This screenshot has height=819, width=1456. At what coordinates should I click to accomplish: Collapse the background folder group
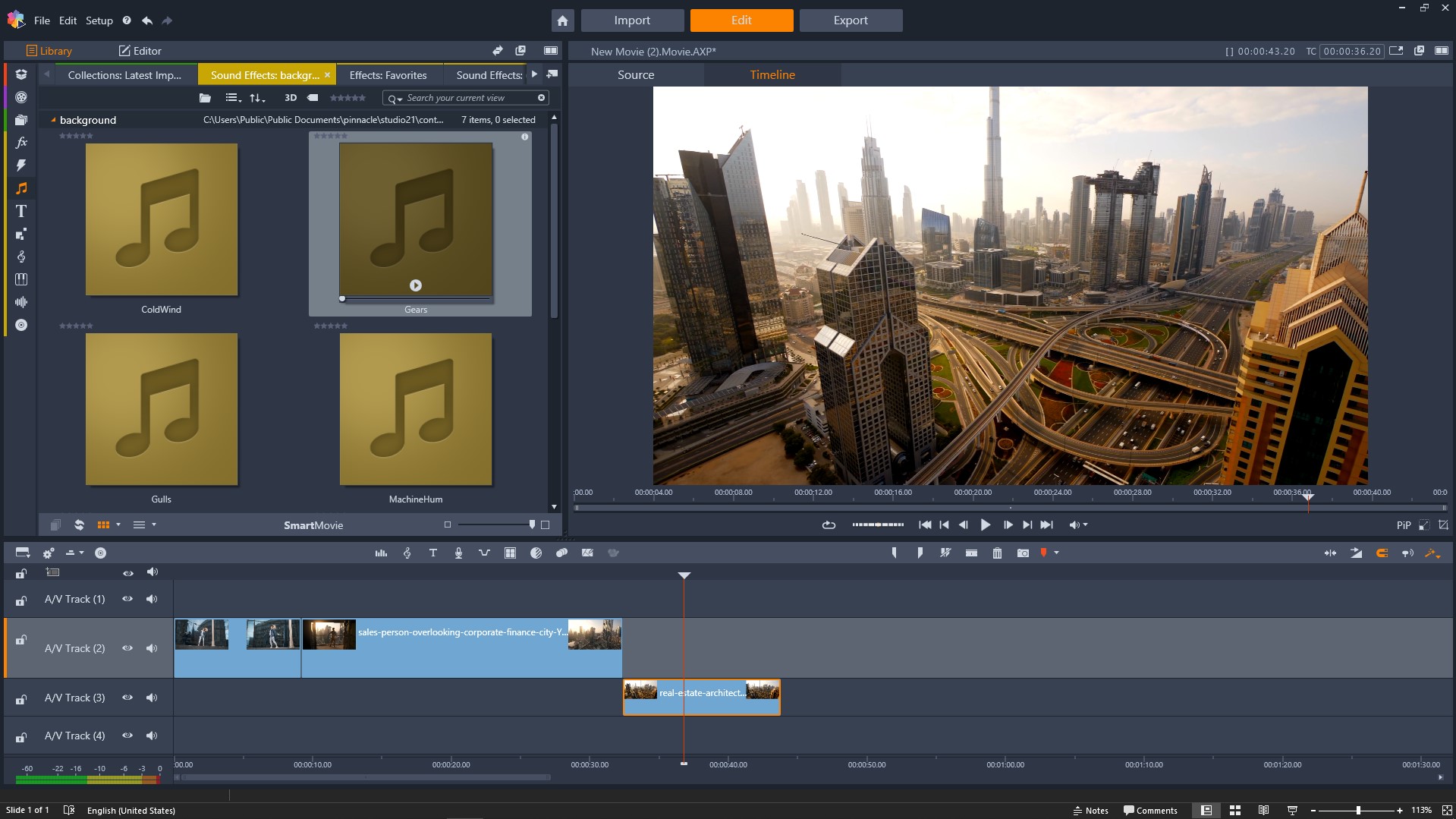coord(53,120)
